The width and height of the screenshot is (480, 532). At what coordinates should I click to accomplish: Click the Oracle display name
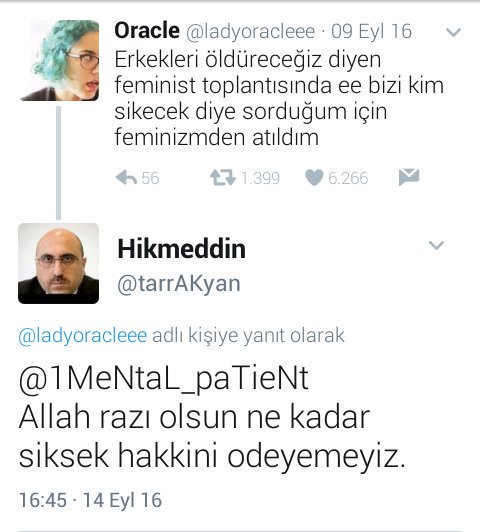click(x=147, y=31)
